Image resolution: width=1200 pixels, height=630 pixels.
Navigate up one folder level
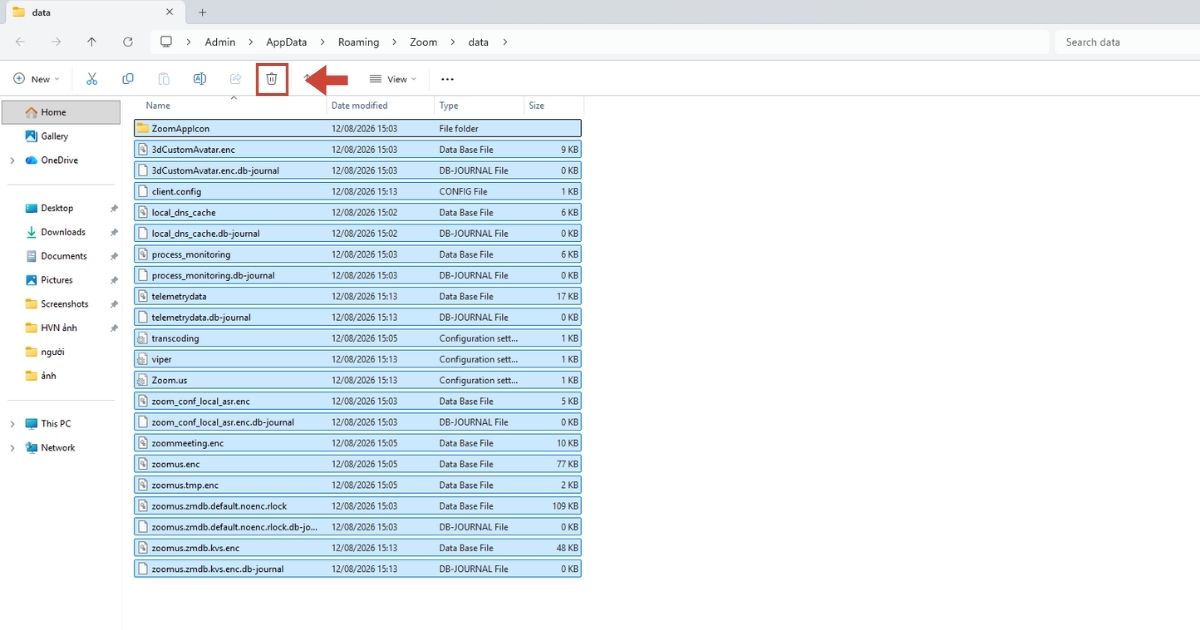coord(92,42)
